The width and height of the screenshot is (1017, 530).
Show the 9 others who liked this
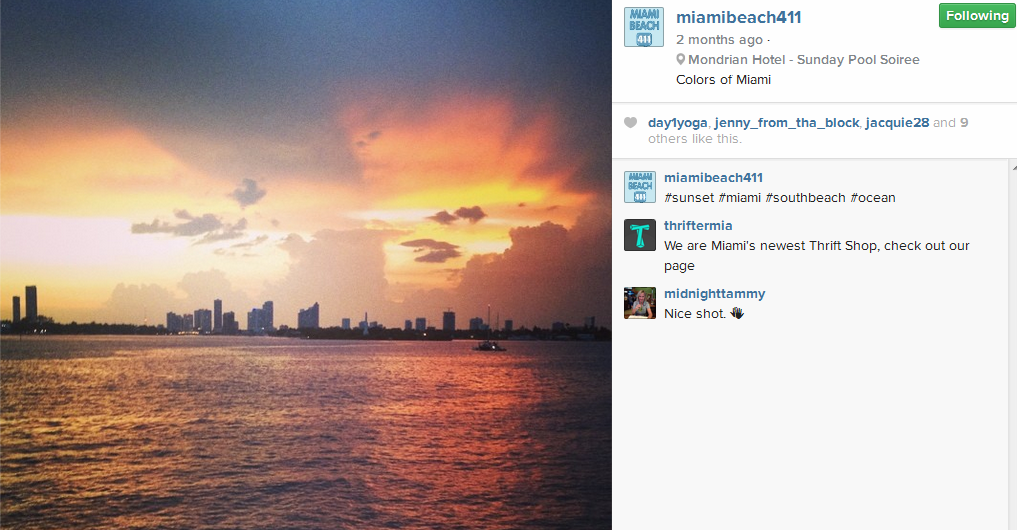tap(964, 123)
